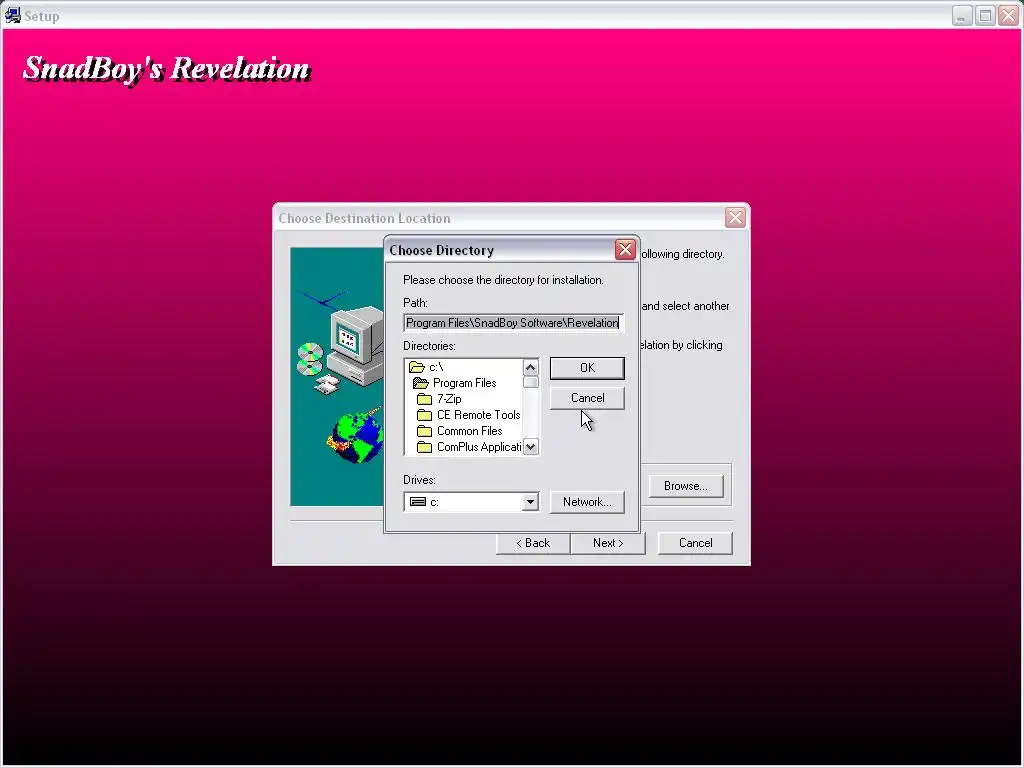Click the folder icon beside 7-Zip

coord(424,399)
